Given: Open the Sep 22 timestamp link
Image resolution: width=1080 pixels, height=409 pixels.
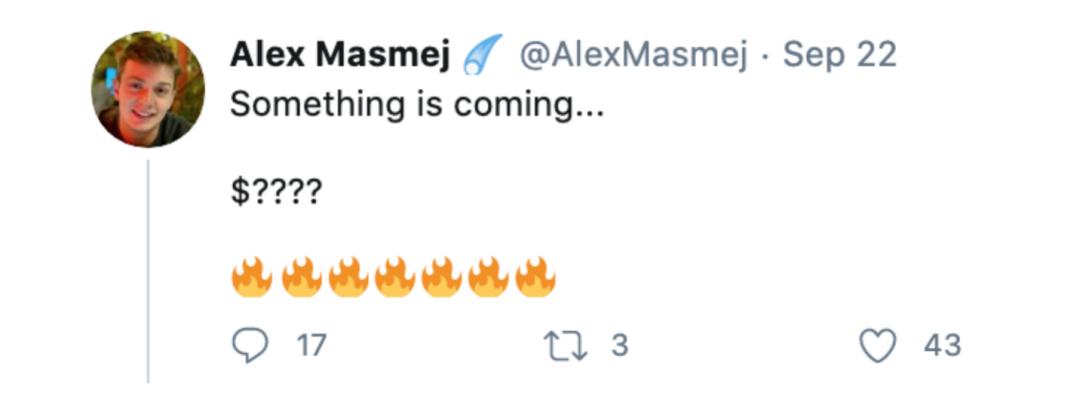Looking at the screenshot, I should tap(840, 54).
